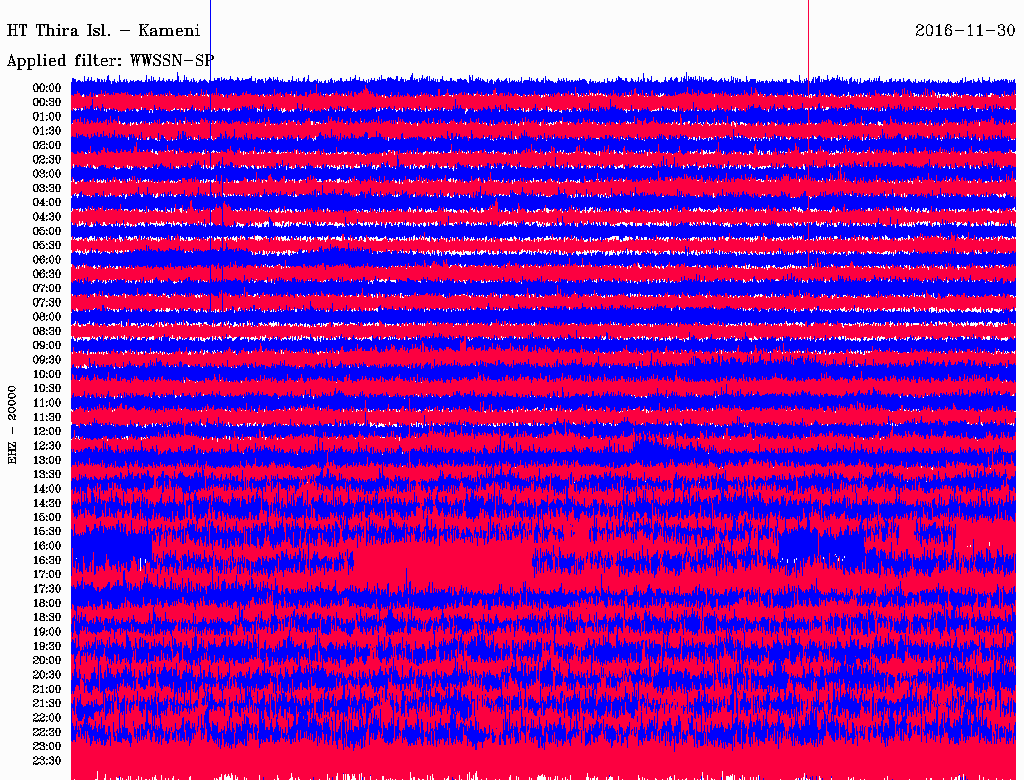The width and height of the screenshot is (1024, 780).
Task: Click the 11:30 time label
Action: (x=47, y=417)
